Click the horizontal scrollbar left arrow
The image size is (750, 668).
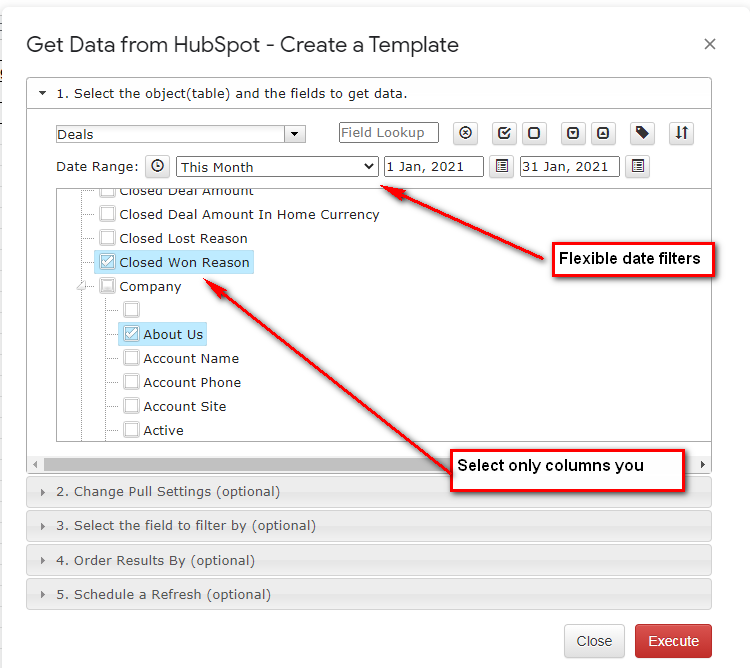pyautogui.click(x=35, y=464)
